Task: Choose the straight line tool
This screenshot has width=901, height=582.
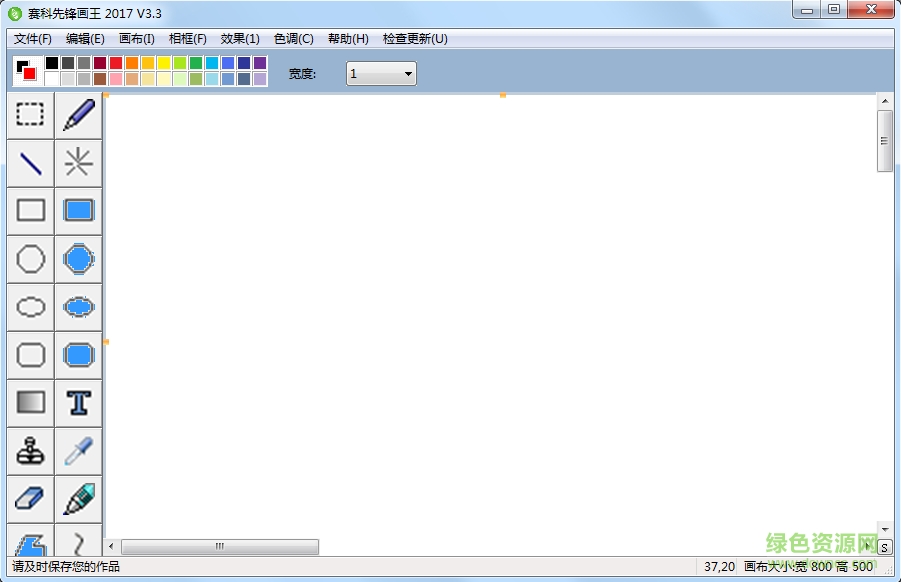Action: pyautogui.click(x=31, y=163)
